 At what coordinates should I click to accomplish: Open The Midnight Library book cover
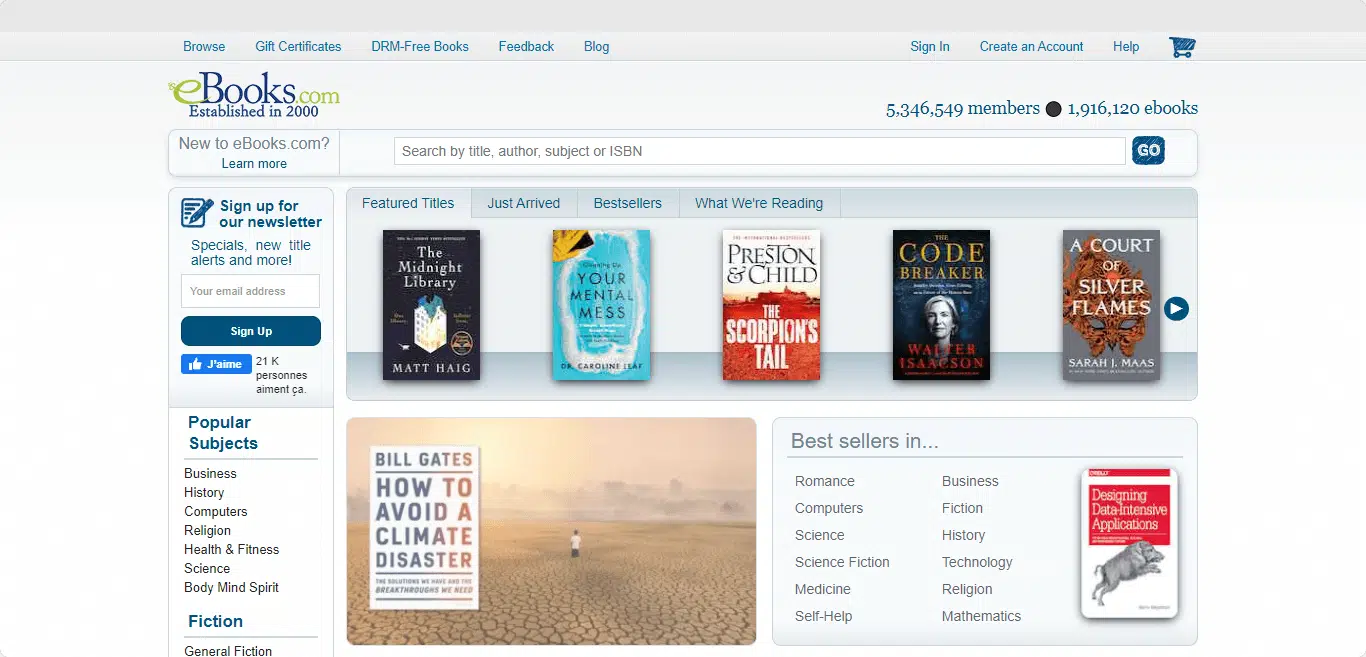pyautogui.click(x=431, y=305)
